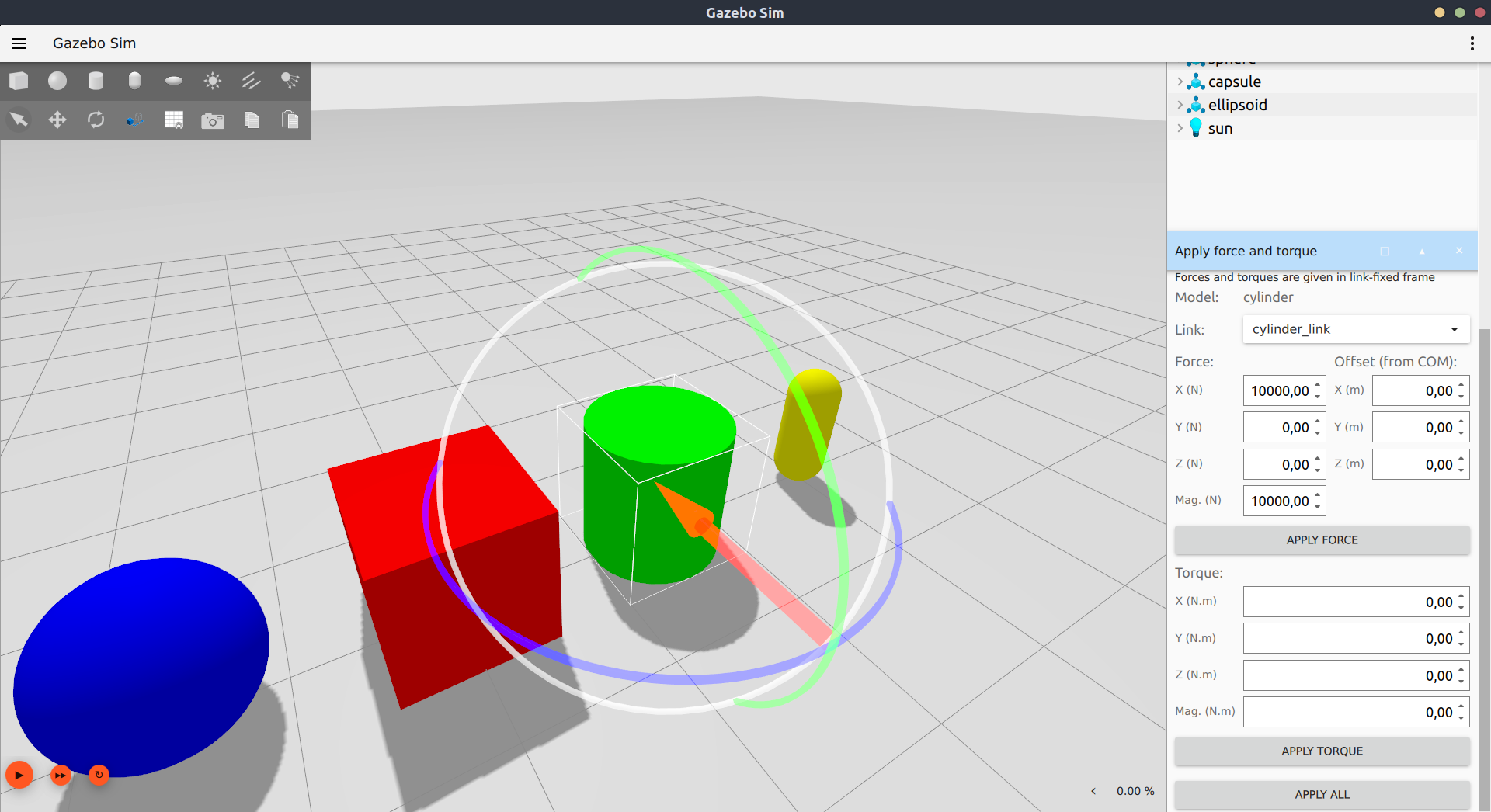Click the APPLY ALL button

click(1322, 795)
